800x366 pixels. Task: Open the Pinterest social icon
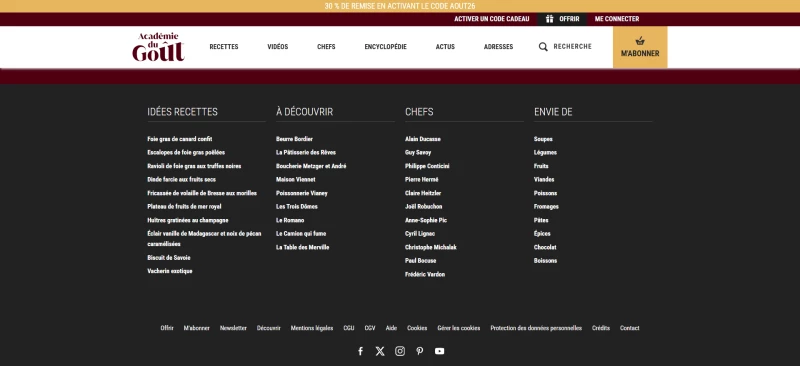pos(419,351)
